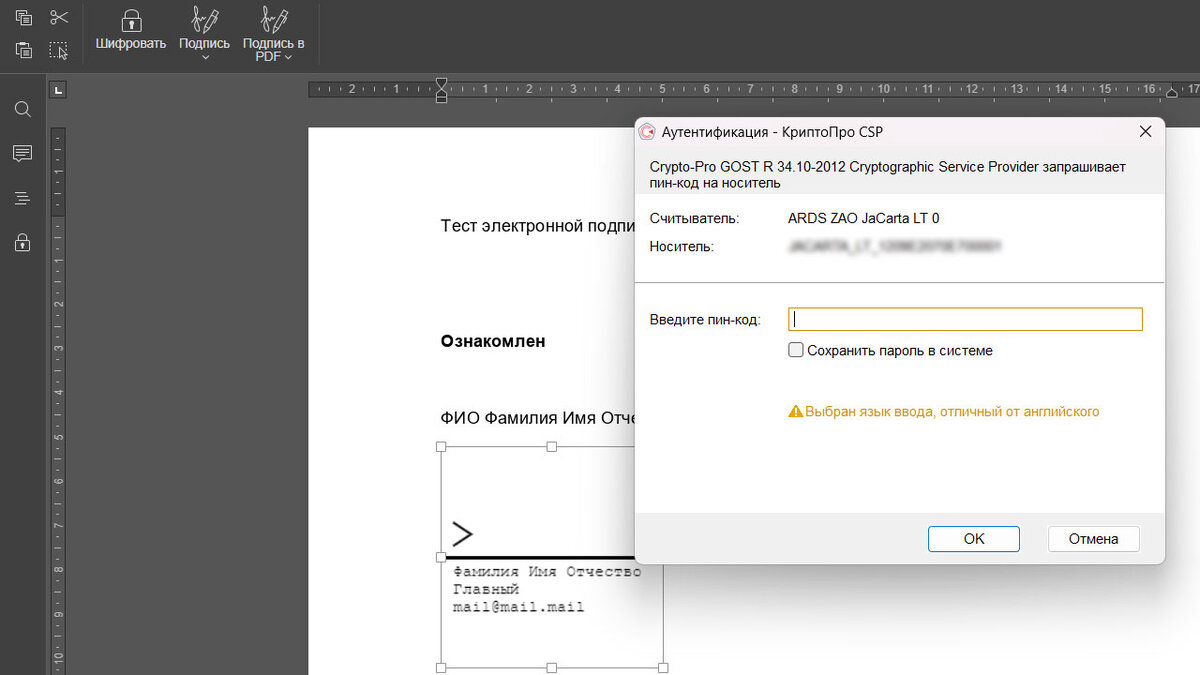1200x675 pixels.
Task: Click the Ознакомлен heading in document
Action: pos(493,341)
